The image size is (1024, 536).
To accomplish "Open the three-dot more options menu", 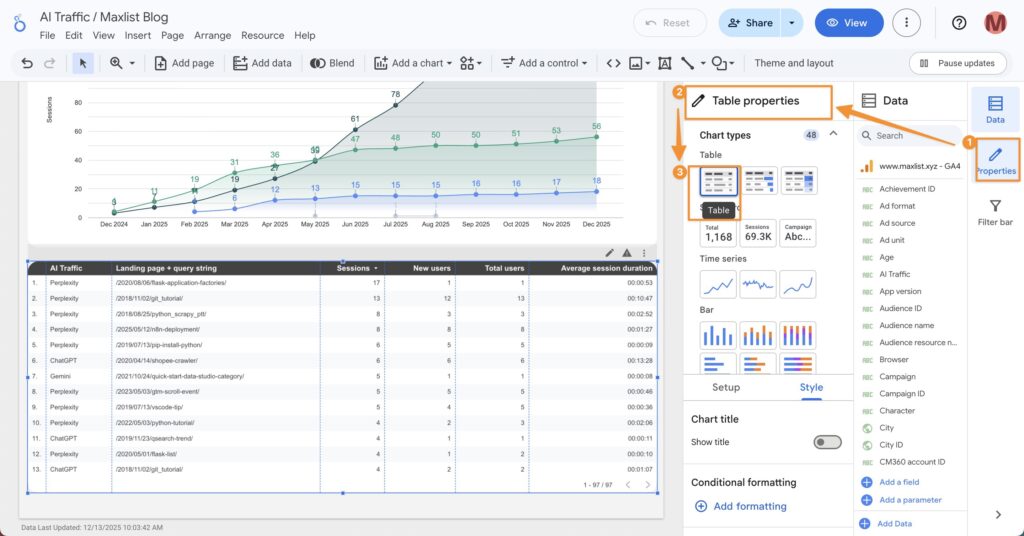I will tap(906, 23).
